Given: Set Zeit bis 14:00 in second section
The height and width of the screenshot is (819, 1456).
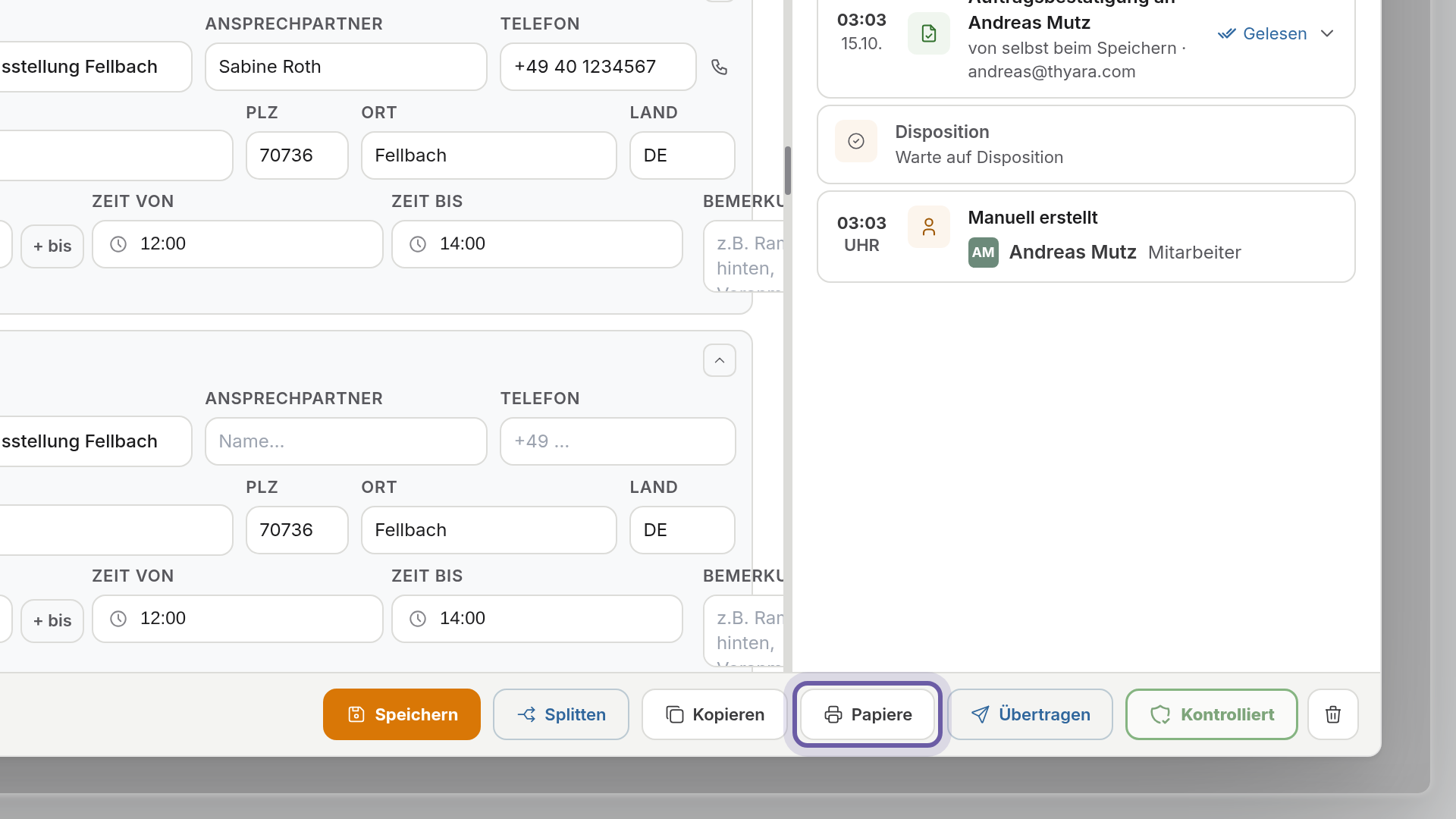Looking at the screenshot, I should click(537, 619).
